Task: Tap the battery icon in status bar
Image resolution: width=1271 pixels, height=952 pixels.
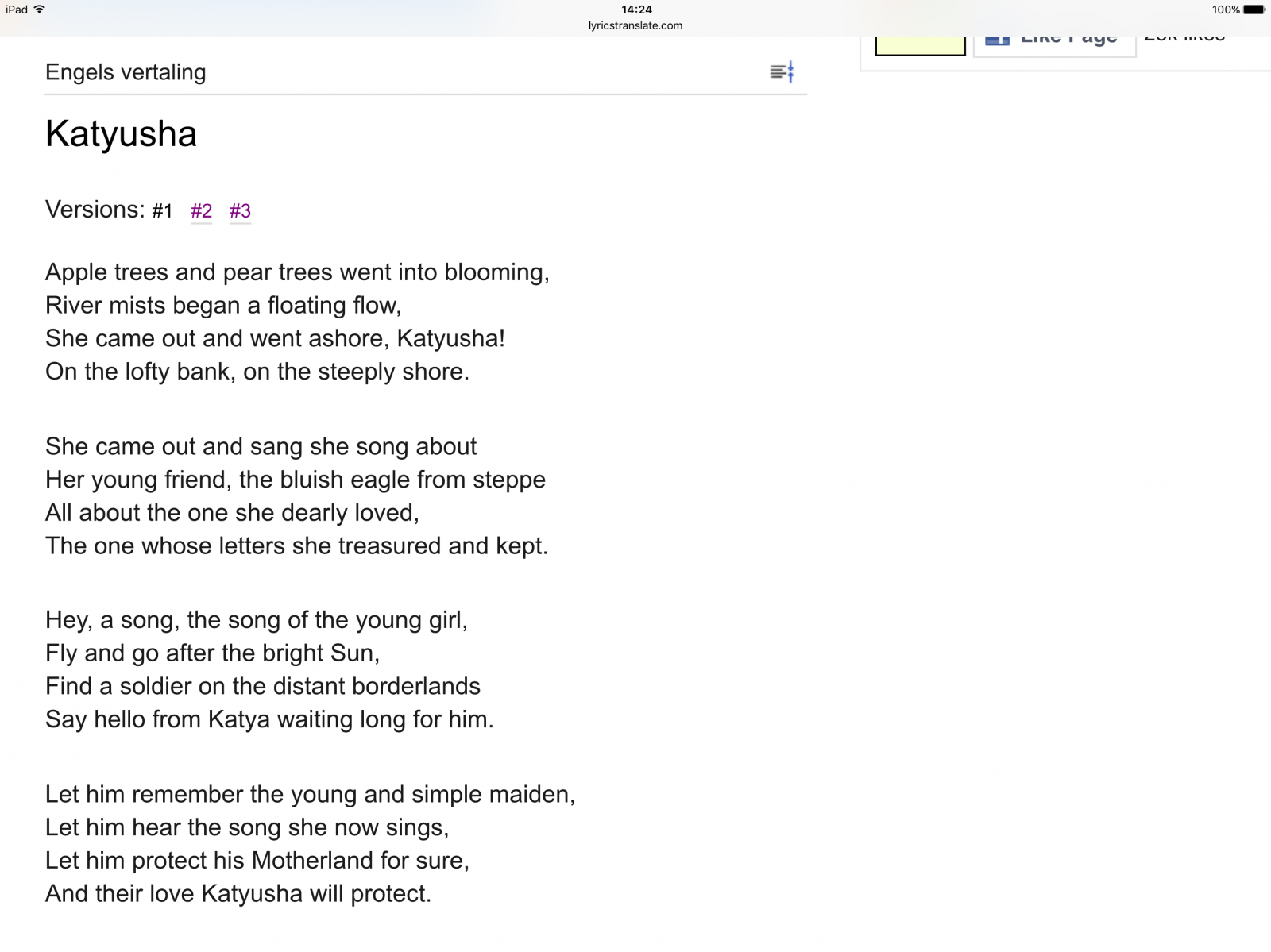Action: tap(1254, 10)
